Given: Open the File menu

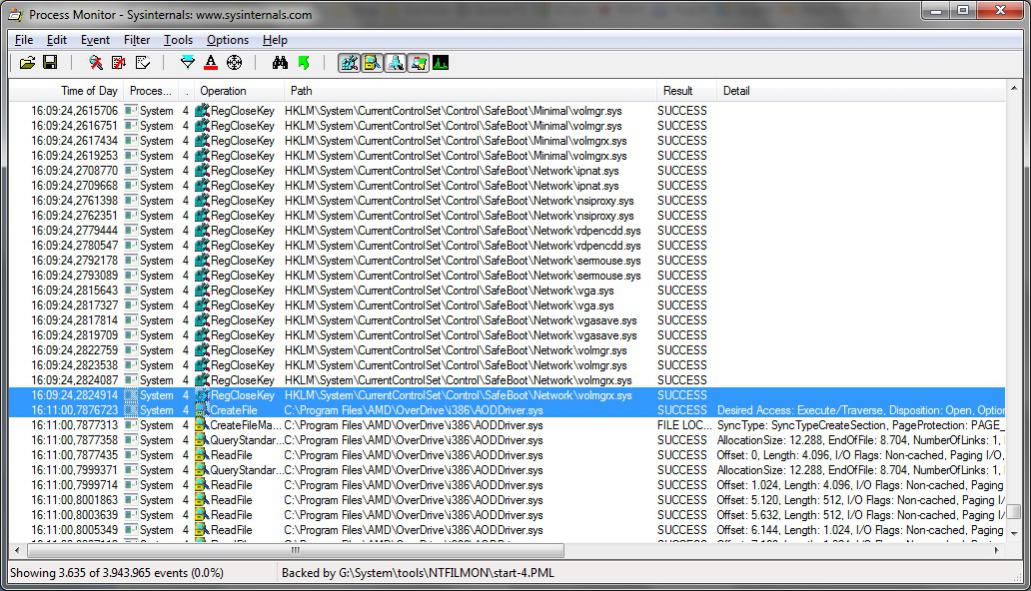Looking at the screenshot, I should point(24,40).
